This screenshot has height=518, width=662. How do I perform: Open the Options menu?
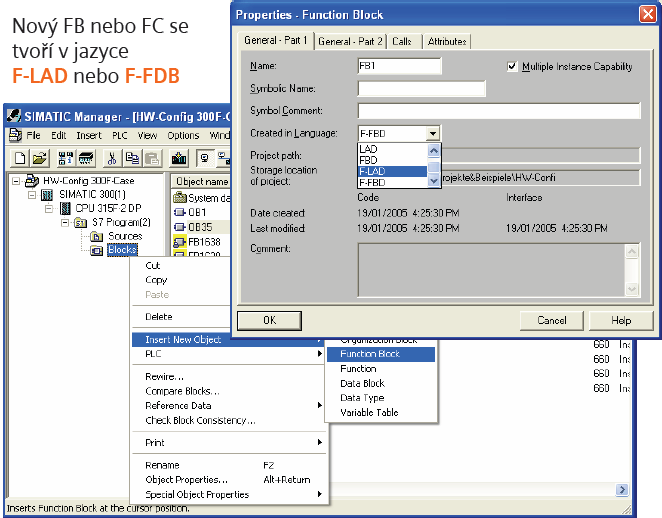(x=183, y=136)
